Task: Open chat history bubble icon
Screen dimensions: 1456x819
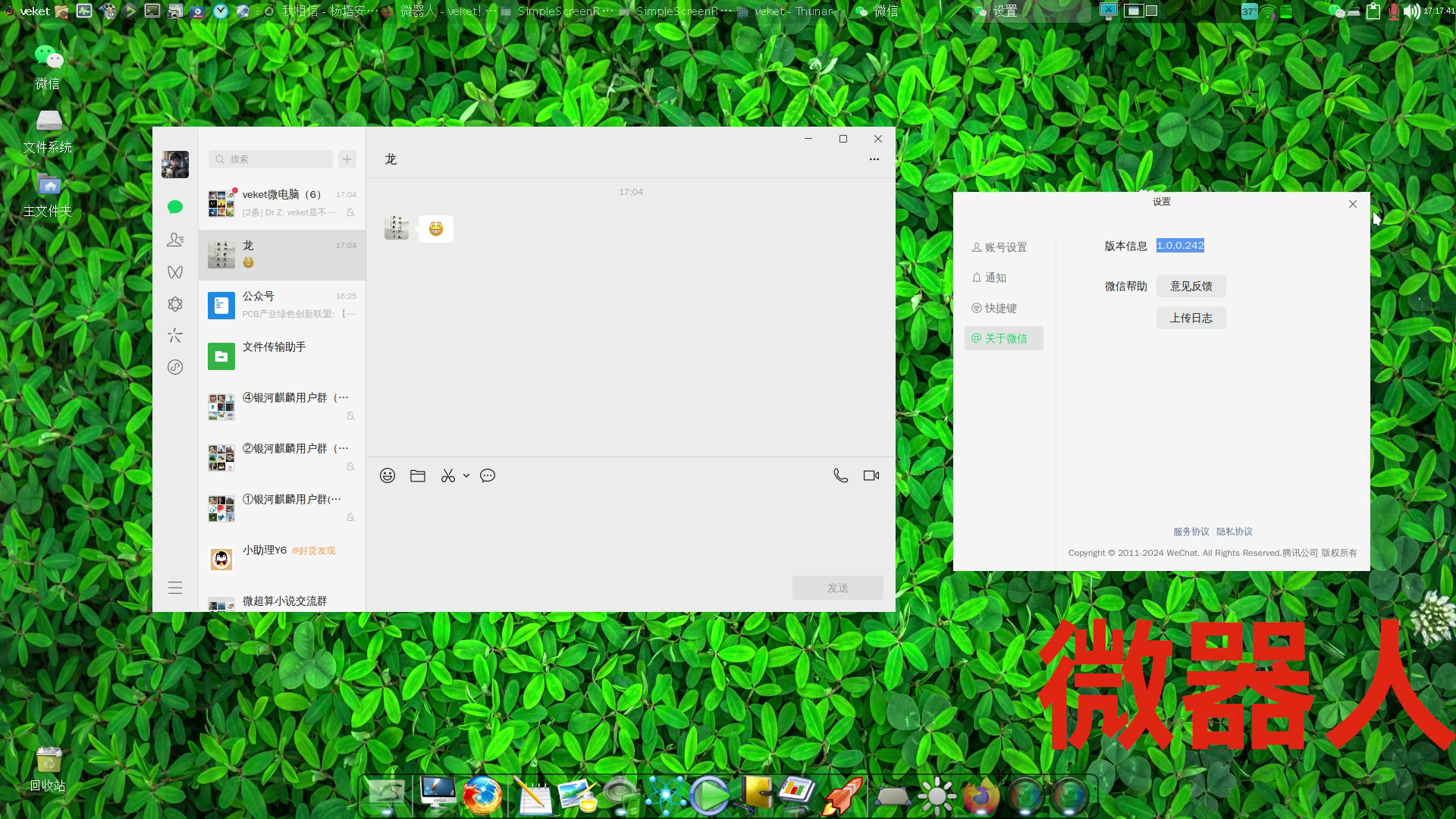Action: [488, 475]
